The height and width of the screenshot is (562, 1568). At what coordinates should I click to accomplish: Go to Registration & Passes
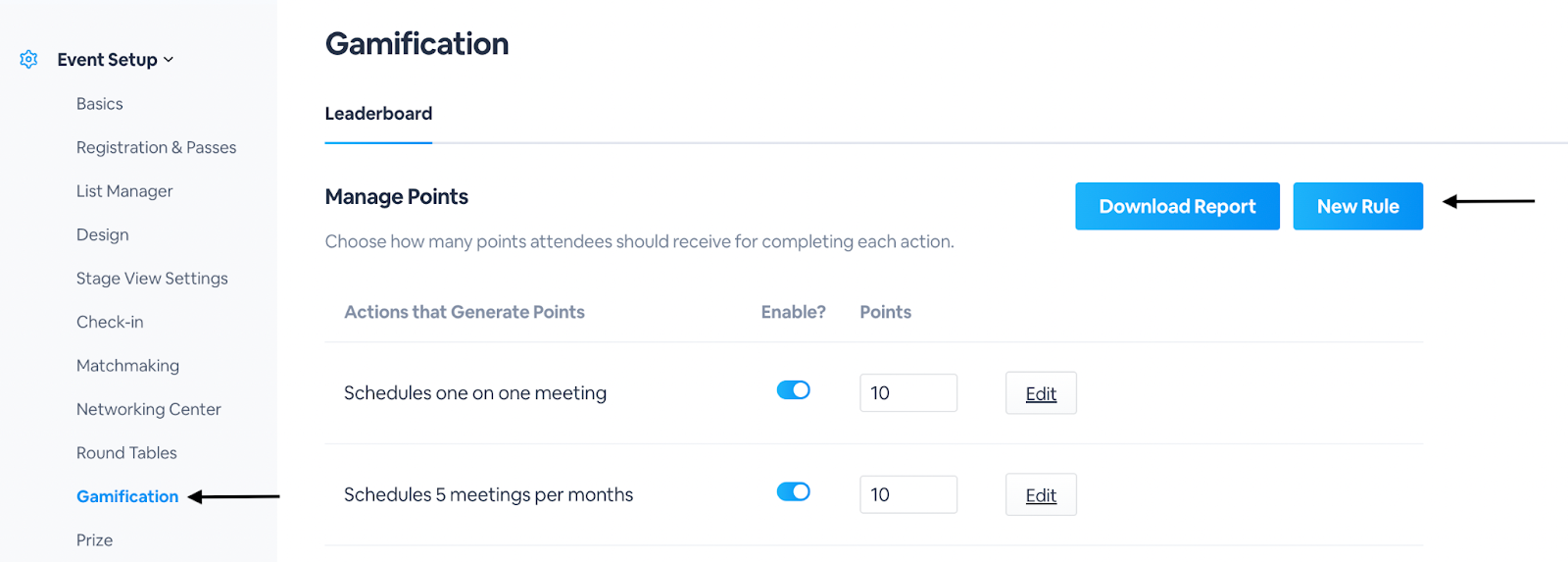coord(157,147)
